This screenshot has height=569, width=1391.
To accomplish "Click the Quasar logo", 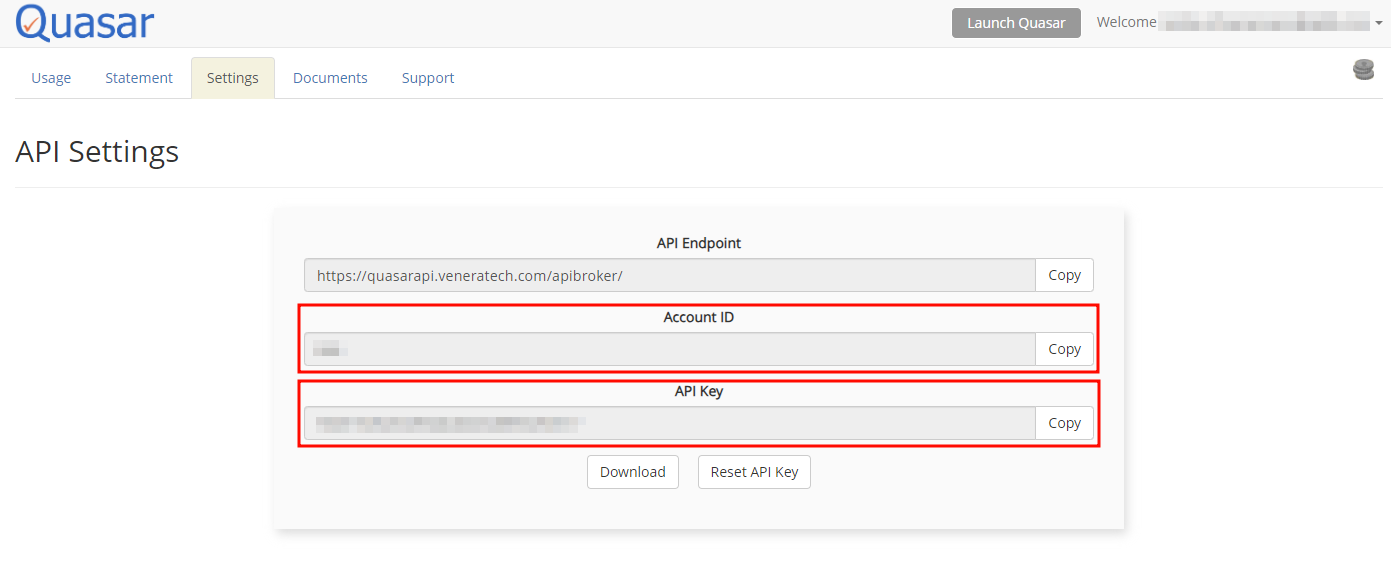I will click(x=85, y=22).
